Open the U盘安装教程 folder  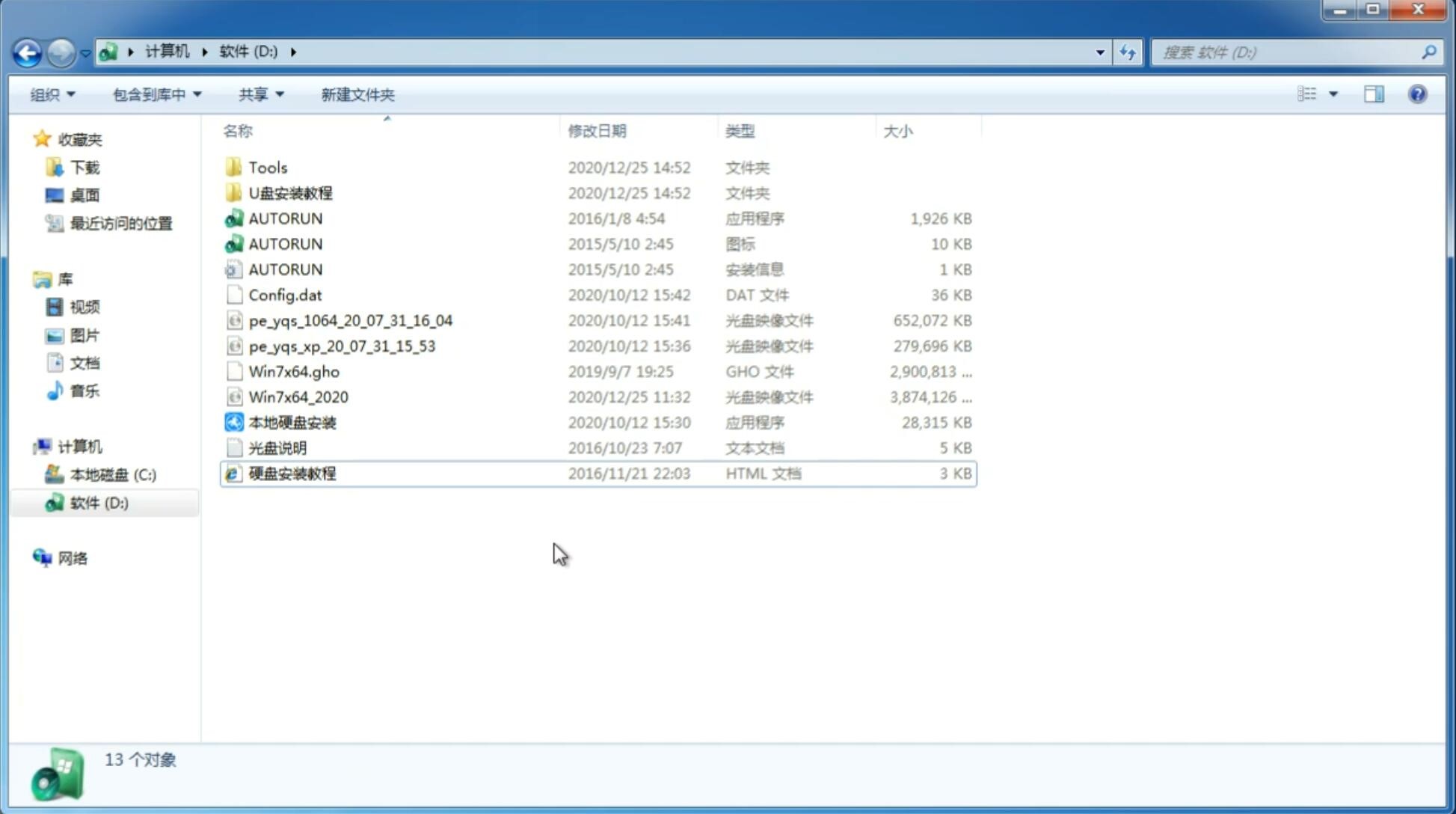coord(290,192)
